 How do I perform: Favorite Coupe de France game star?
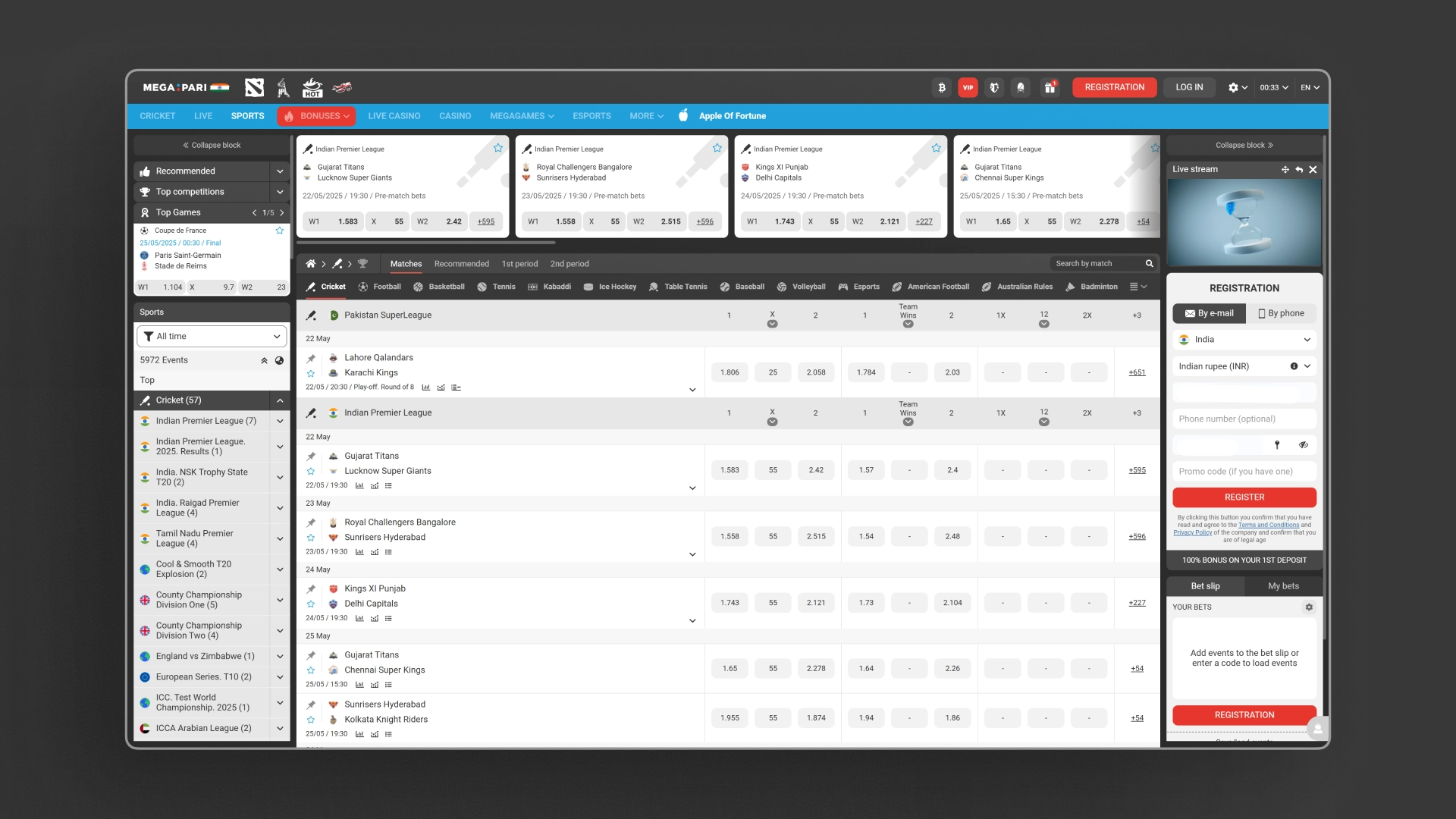click(280, 231)
